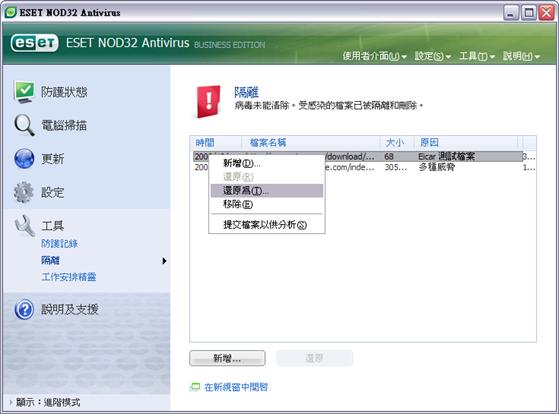Open the 設定 section in sidebar

click(52, 193)
